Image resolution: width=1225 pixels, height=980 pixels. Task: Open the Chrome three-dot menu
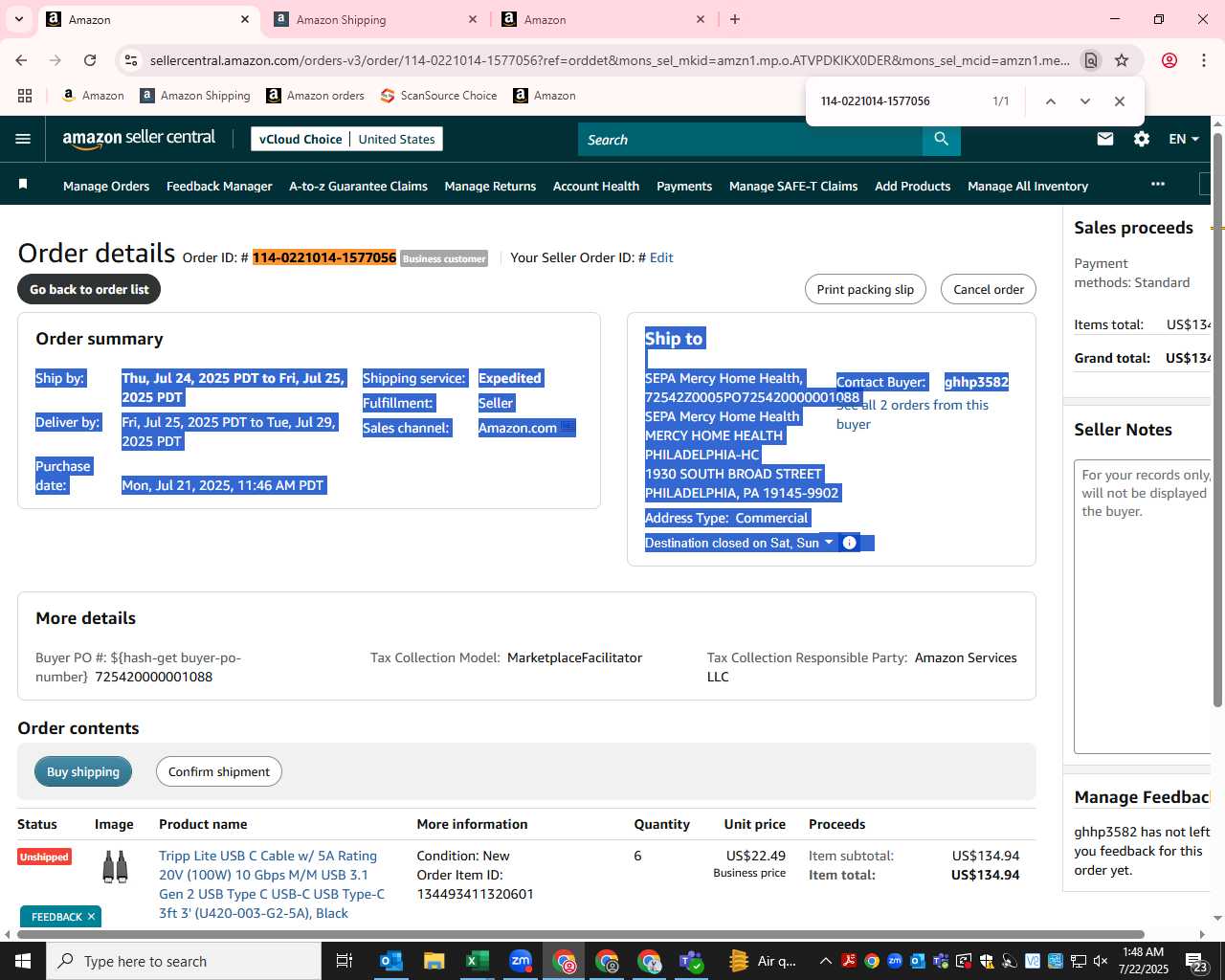click(x=1204, y=60)
